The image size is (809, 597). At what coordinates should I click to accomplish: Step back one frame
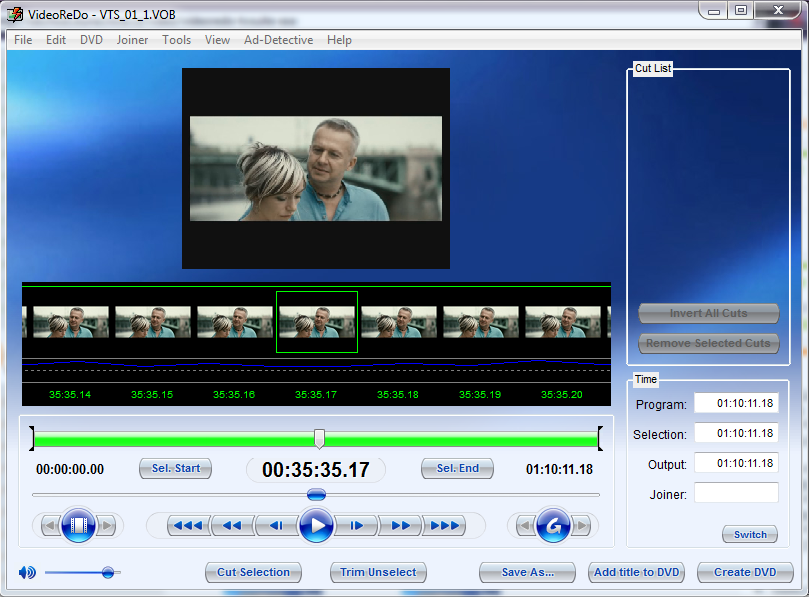(274, 525)
